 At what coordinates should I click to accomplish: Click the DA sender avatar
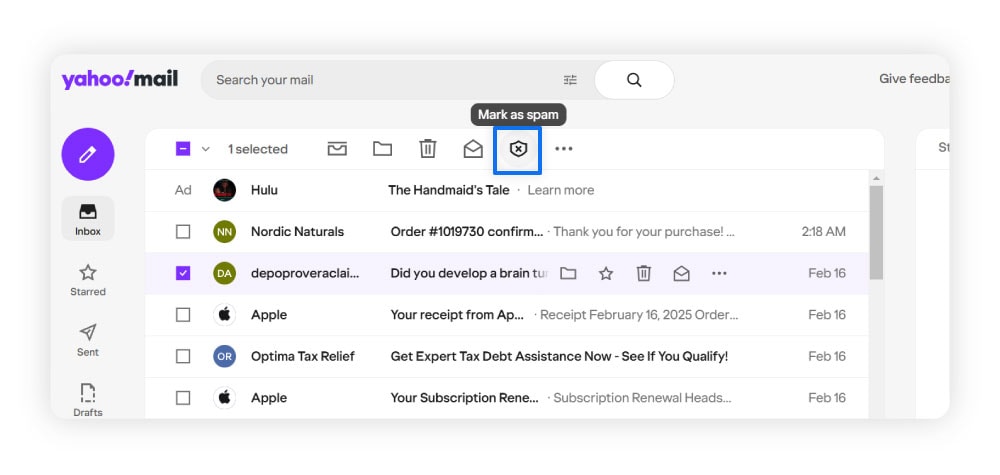point(224,273)
